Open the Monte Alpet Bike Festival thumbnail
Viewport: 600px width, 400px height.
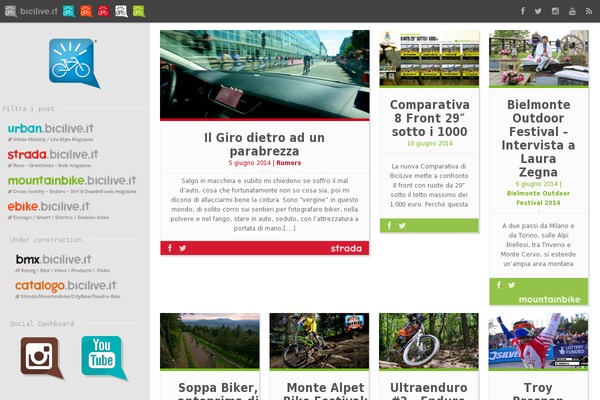tap(320, 341)
